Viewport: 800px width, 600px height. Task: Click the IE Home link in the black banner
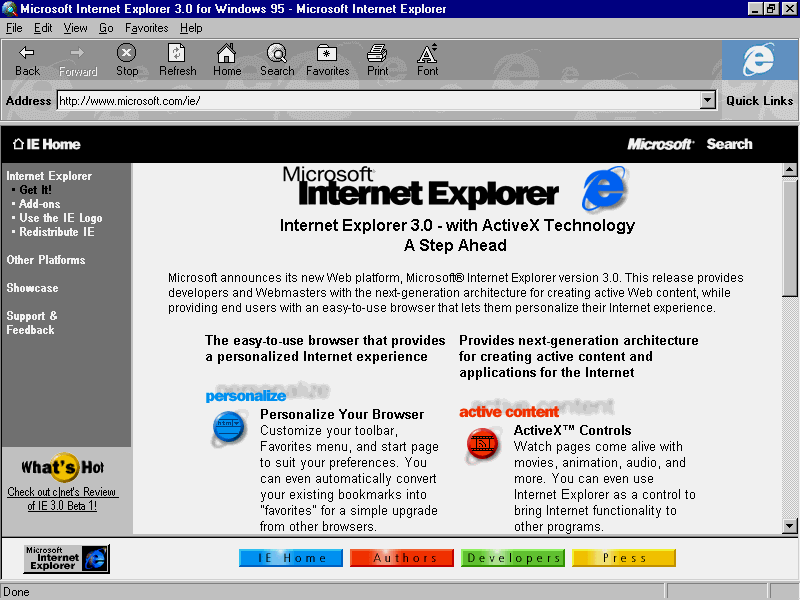pyautogui.click(x=46, y=144)
